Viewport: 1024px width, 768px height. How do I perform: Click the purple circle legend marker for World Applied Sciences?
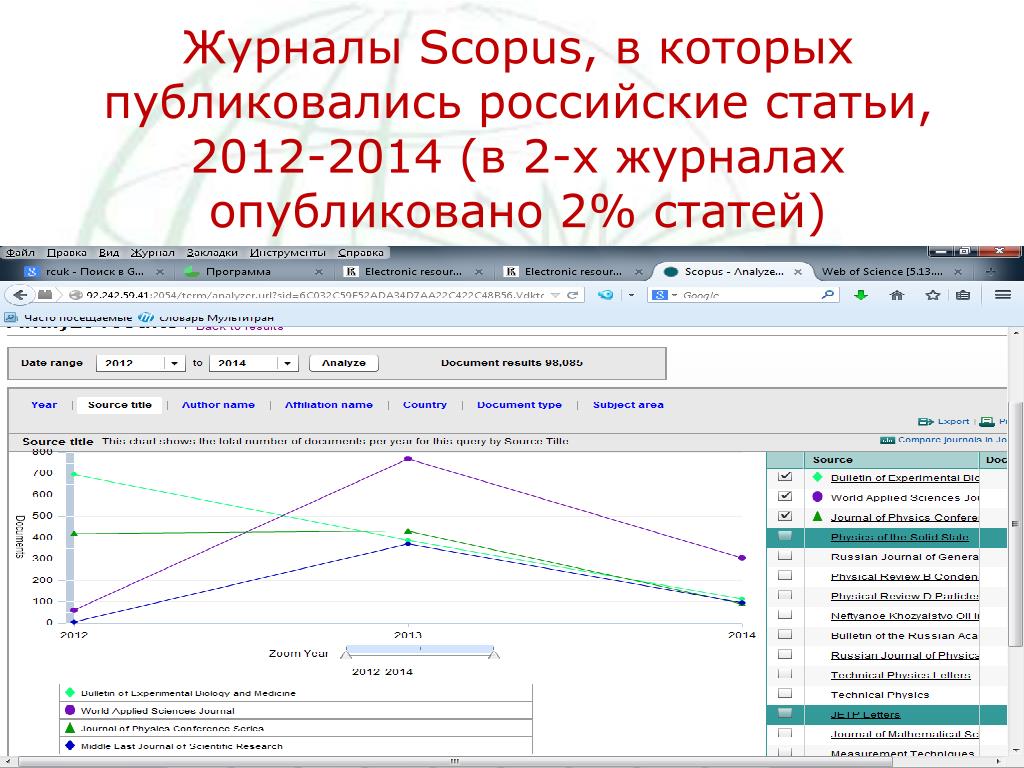(71, 711)
